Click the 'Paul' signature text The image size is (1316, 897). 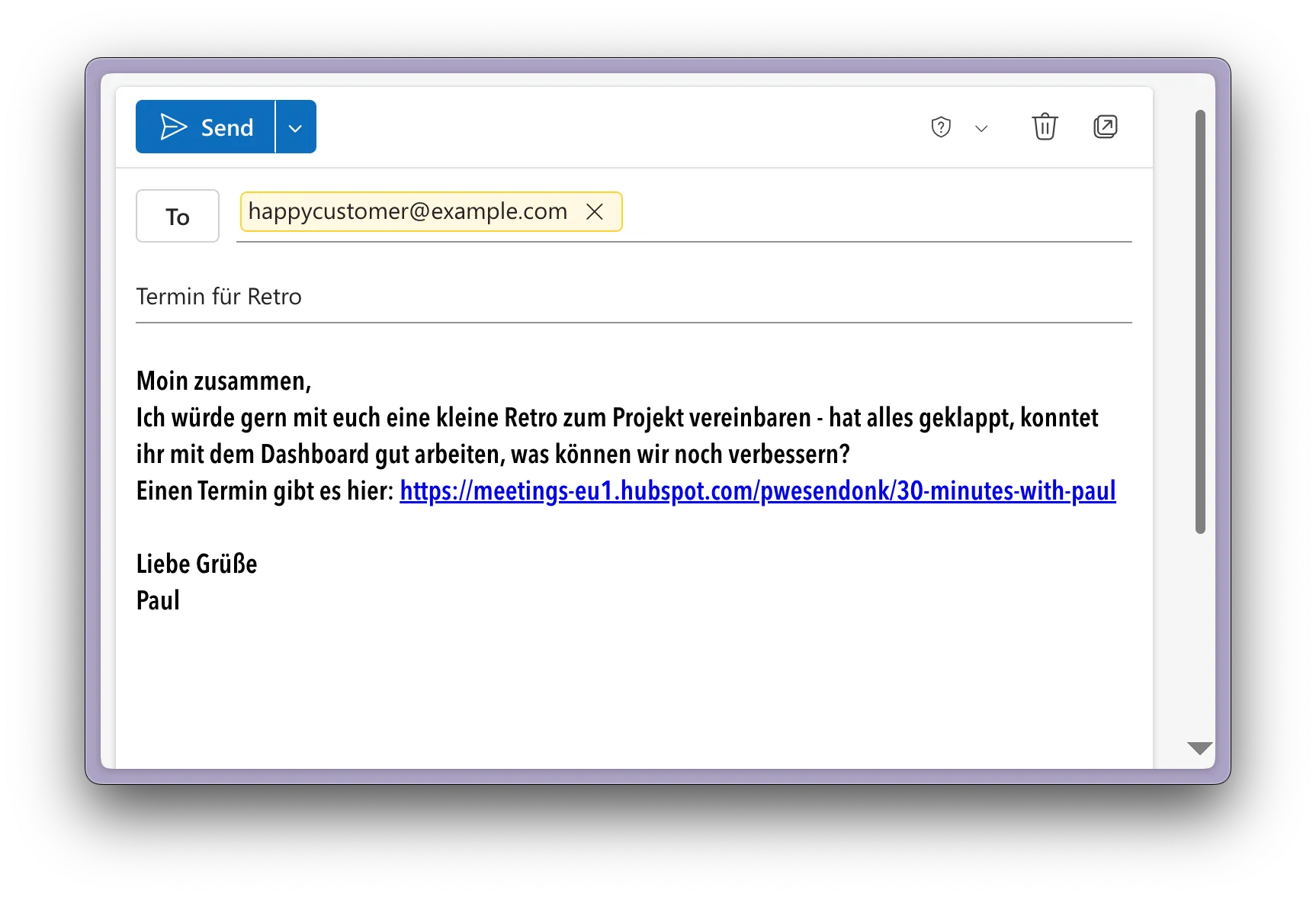[158, 600]
